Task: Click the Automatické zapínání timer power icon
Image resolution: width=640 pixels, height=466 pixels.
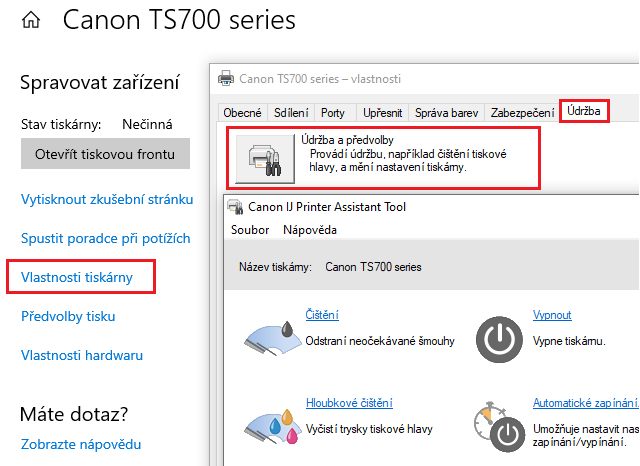Action: click(497, 427)
